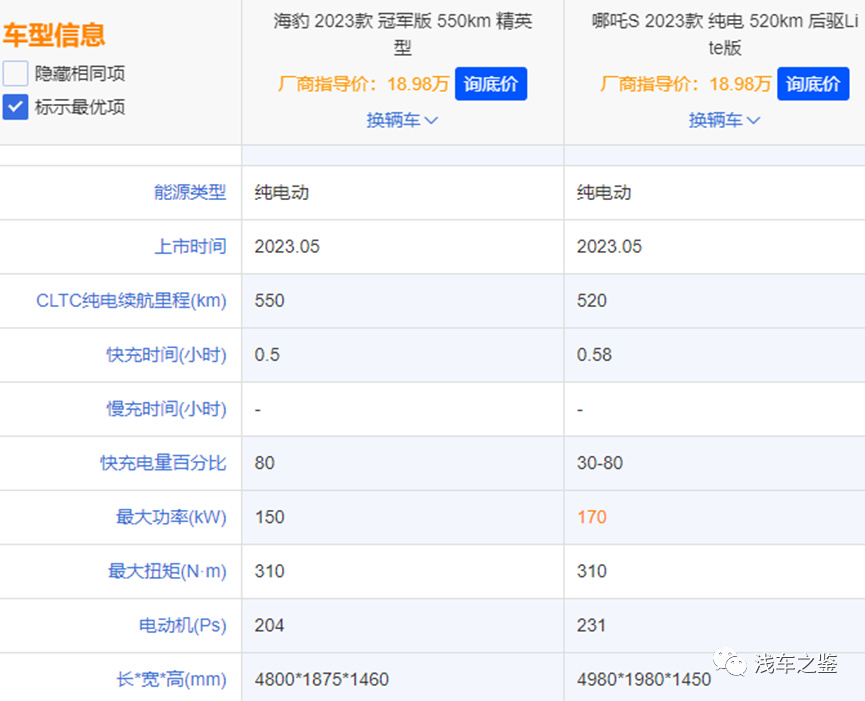Click the 电动机(Ps) row label
The height and width of the screenshot is (701, 865).
tap(183, 625)
